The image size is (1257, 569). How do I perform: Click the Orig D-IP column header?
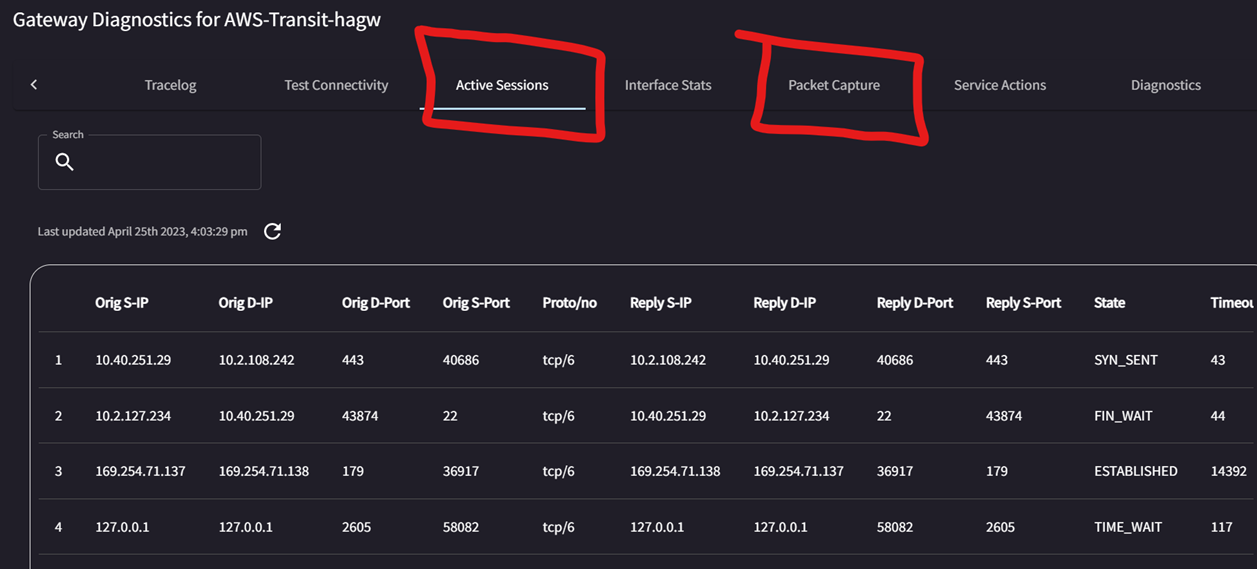[246, 302]
